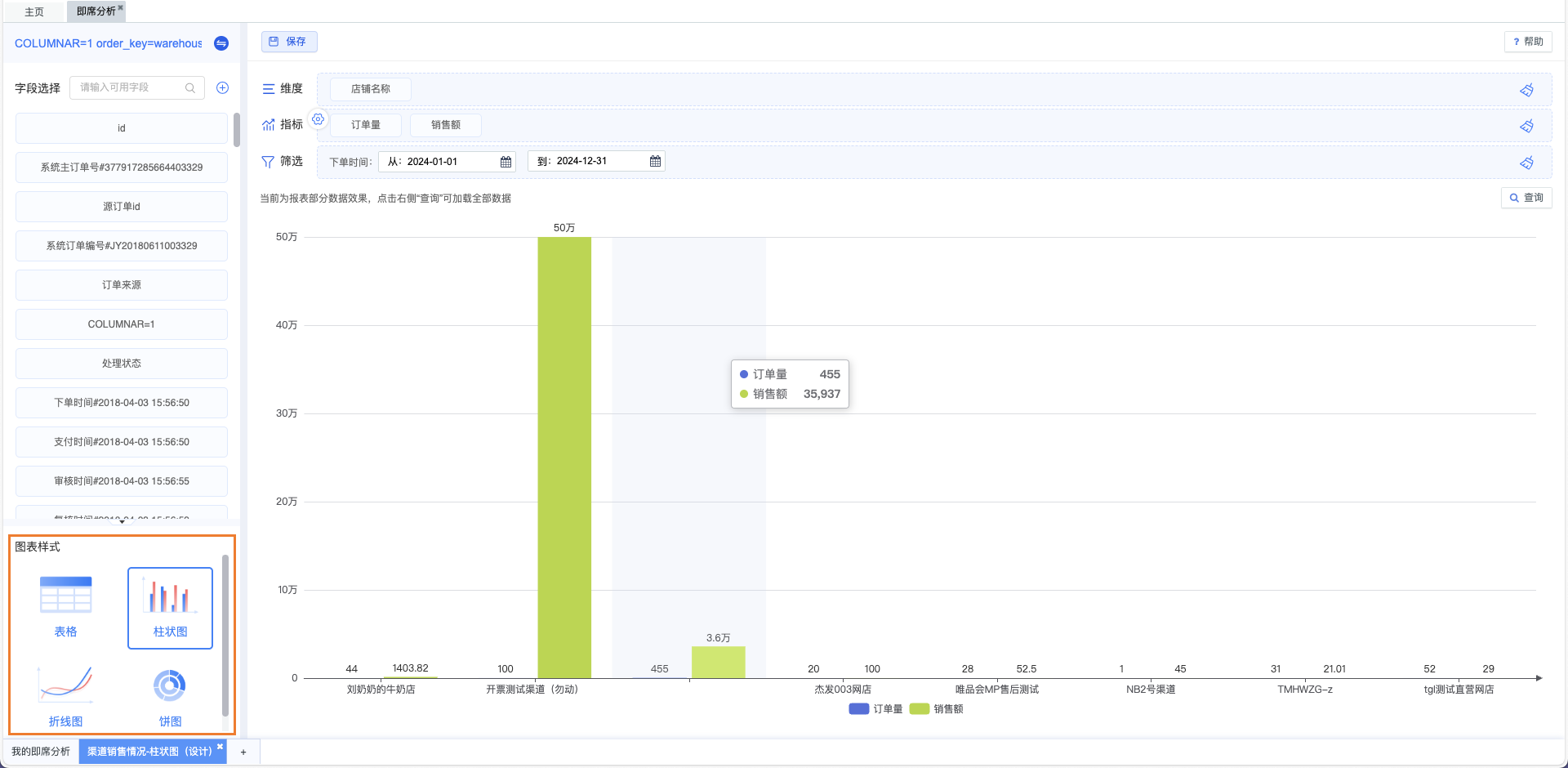Click the add field plus icon
The width and height of the screenshot is (1568, 768).
[222, 87]
